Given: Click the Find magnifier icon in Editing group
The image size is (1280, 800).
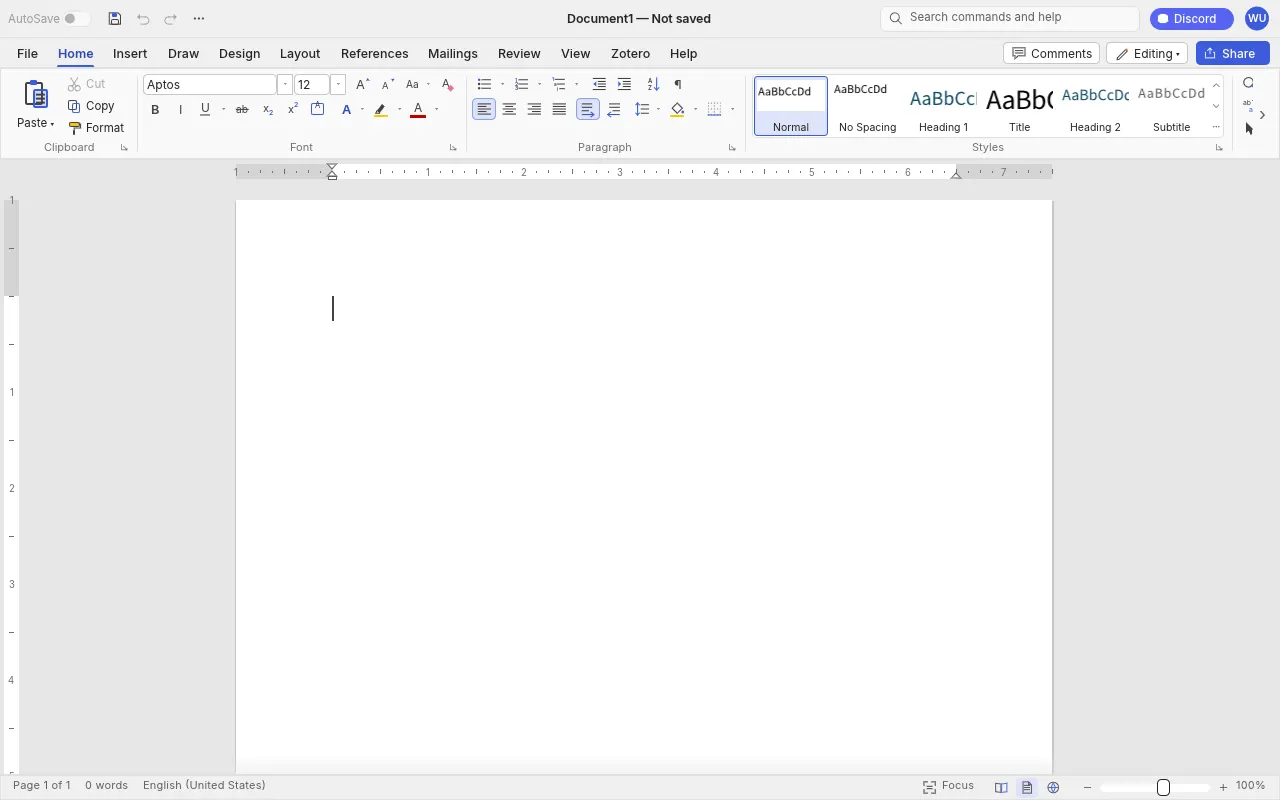Looking at the screenshot, I should 1248,83.
